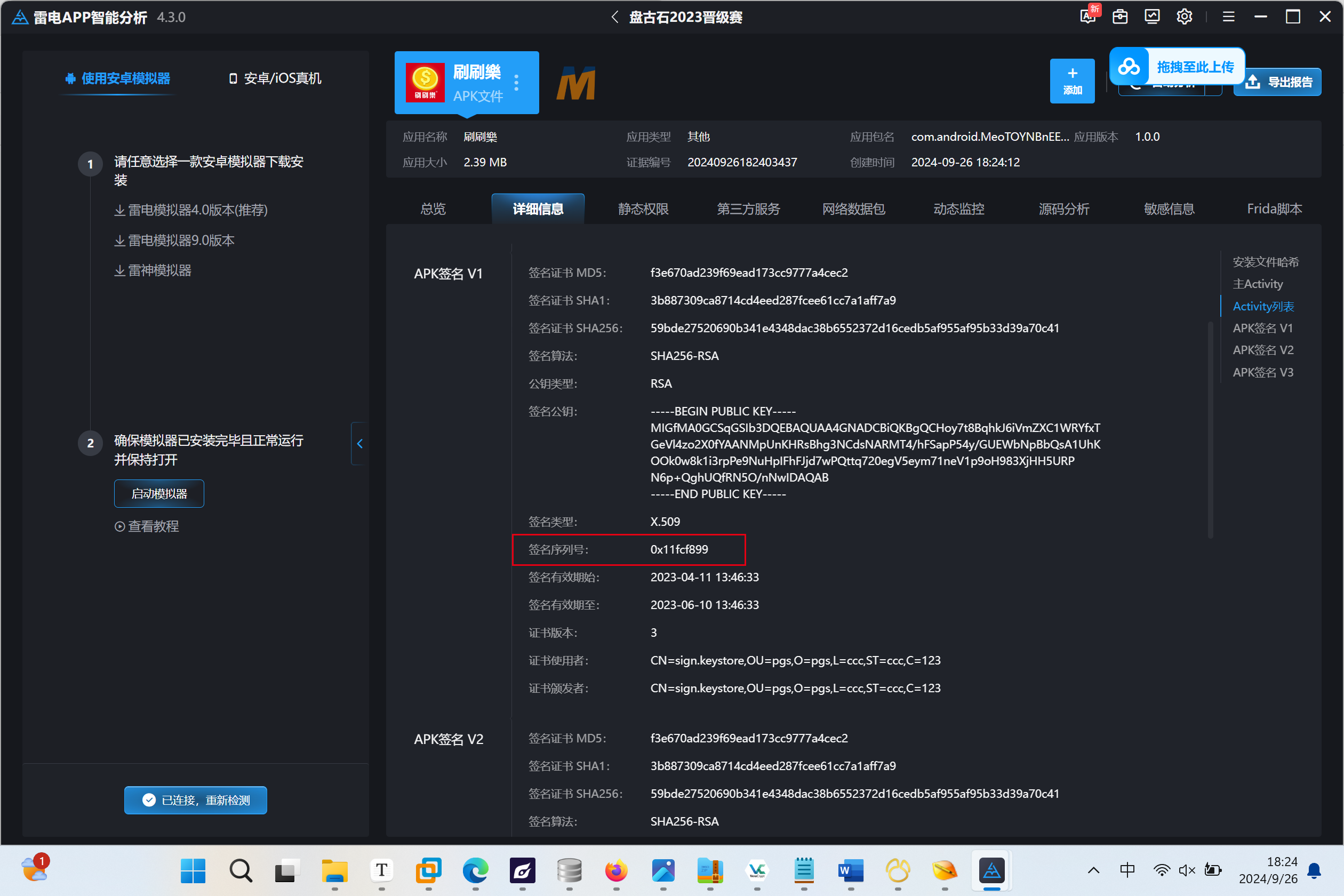Click the 导出报告 export report button
This screenshot has height=896, width=1344.
pos(1277,82)
